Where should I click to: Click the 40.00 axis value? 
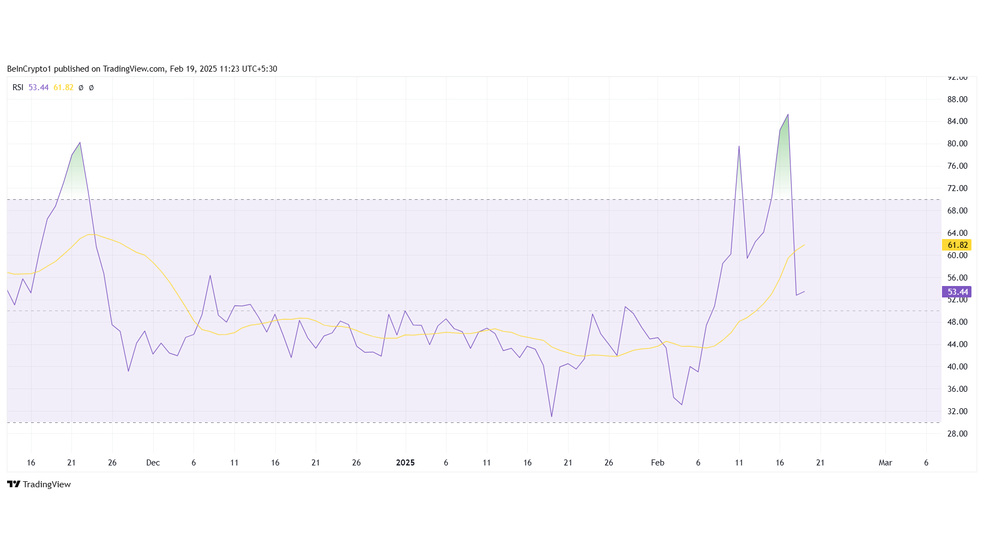[x=957, y=367]
